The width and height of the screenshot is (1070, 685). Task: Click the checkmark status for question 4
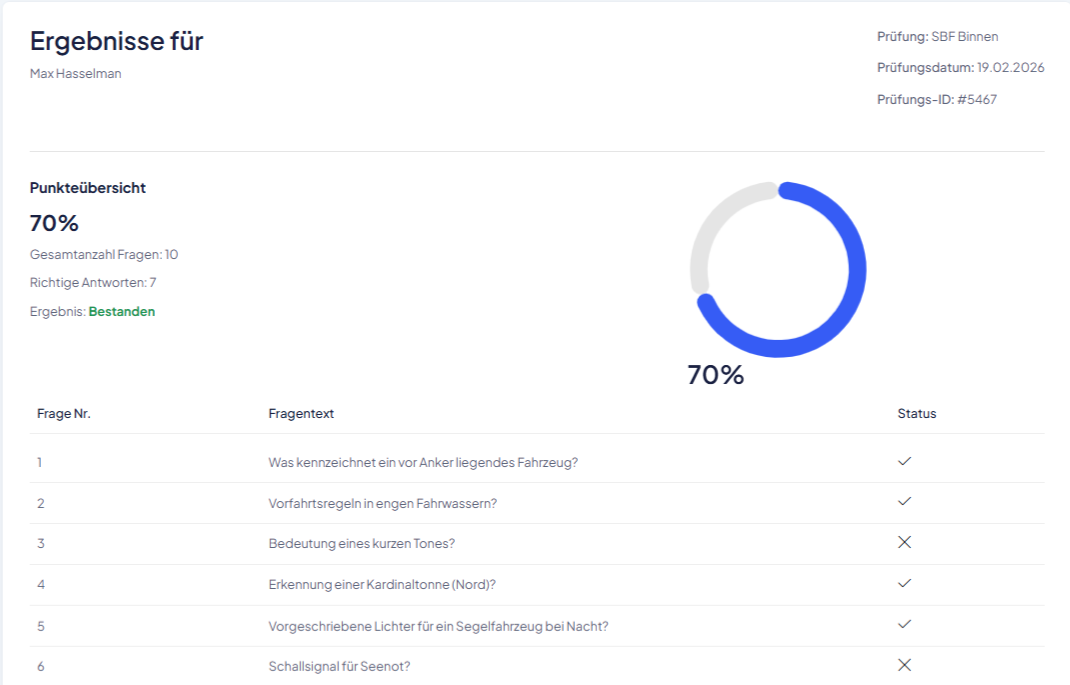(905, 584)
